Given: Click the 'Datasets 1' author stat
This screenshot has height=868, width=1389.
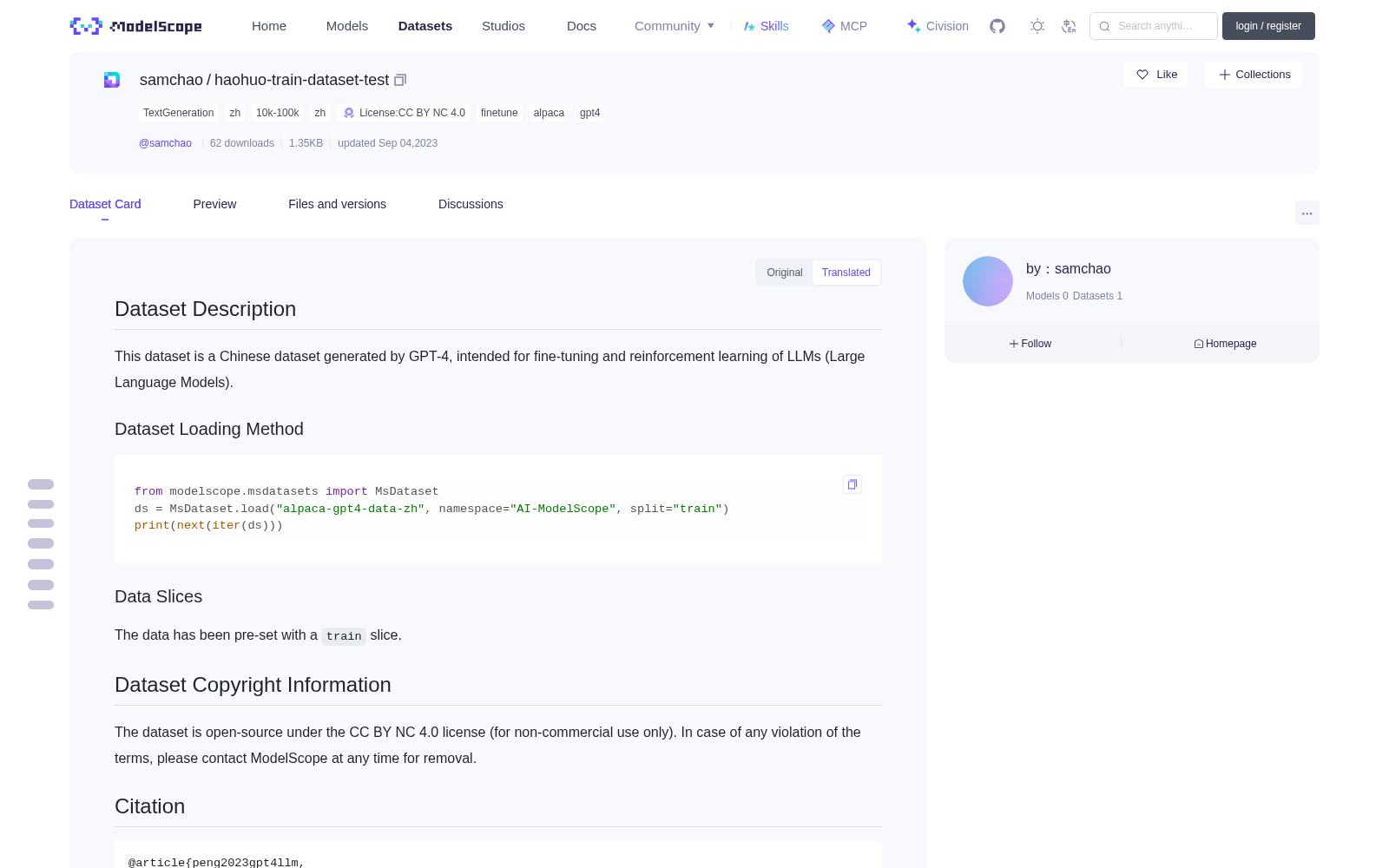Looking at the screenshot, I should pos(1097,296).
